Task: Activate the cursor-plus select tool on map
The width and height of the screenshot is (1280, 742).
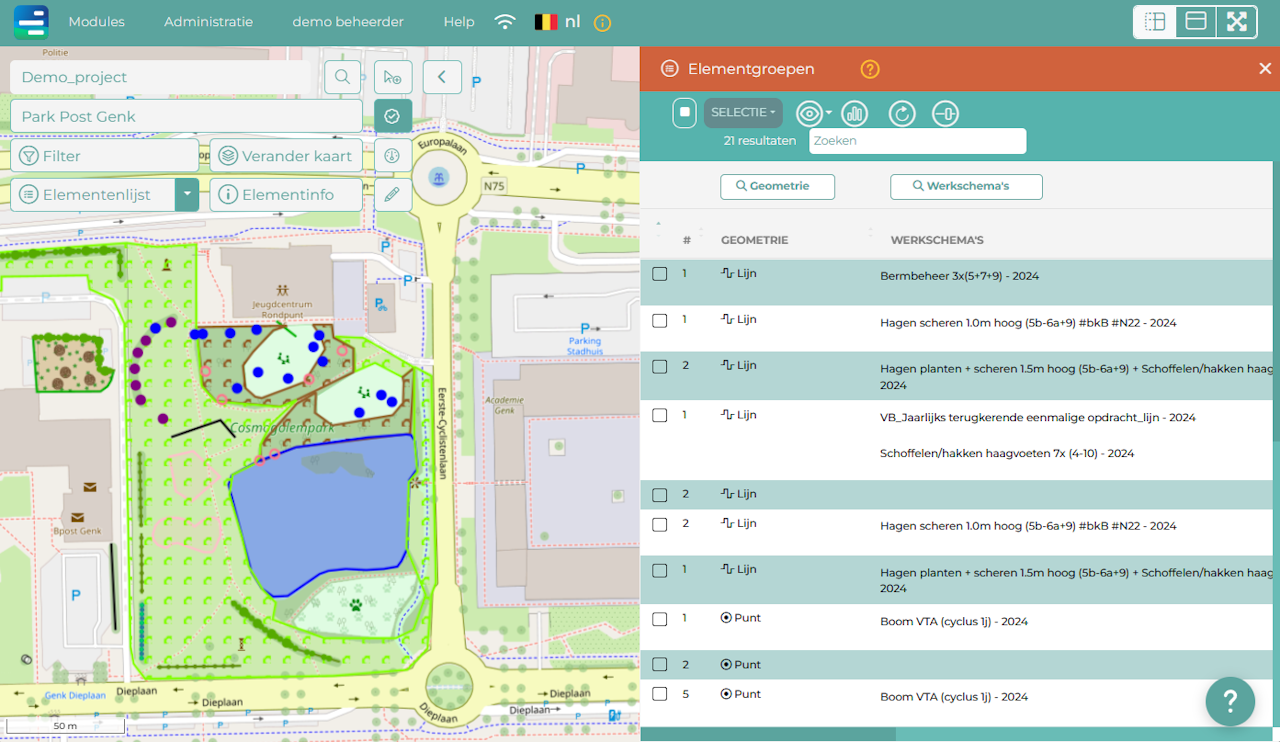Action: [392, 77]
